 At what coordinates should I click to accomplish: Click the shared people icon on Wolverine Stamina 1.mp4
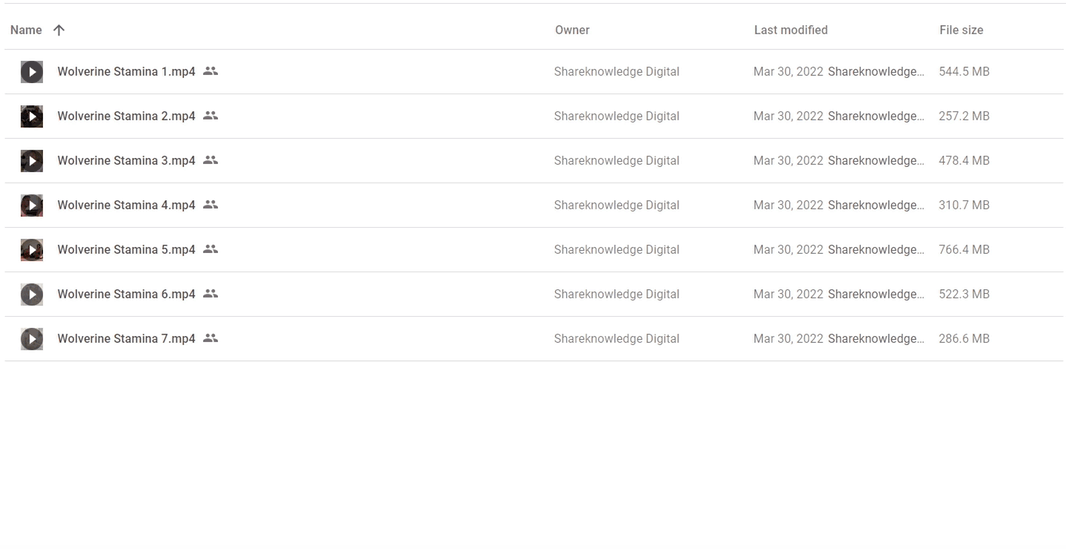[211, 71]
